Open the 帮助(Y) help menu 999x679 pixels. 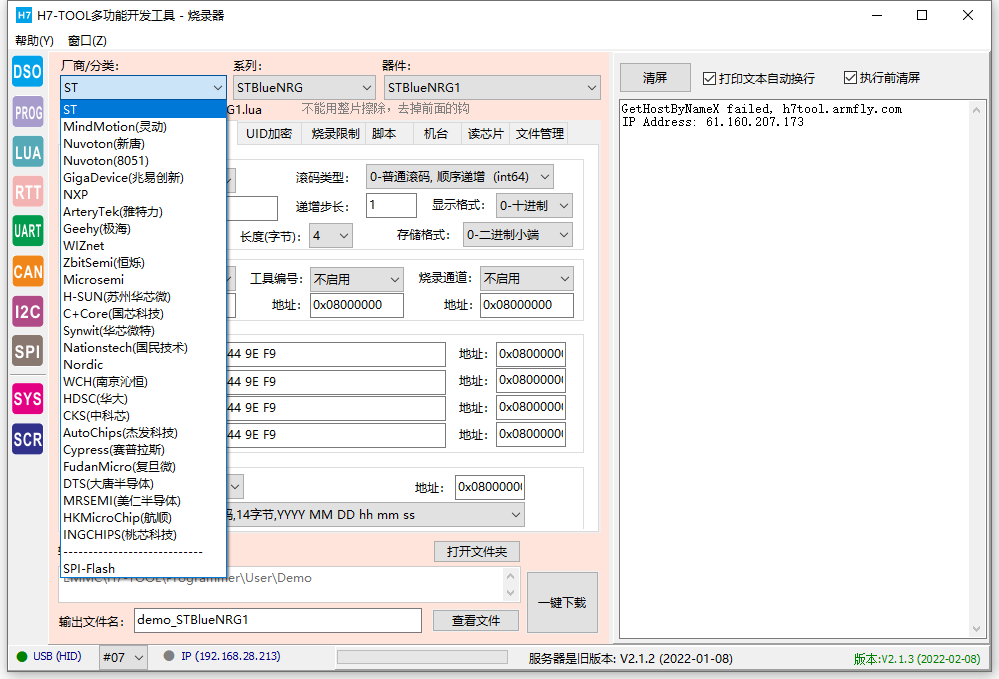(34, 41)
